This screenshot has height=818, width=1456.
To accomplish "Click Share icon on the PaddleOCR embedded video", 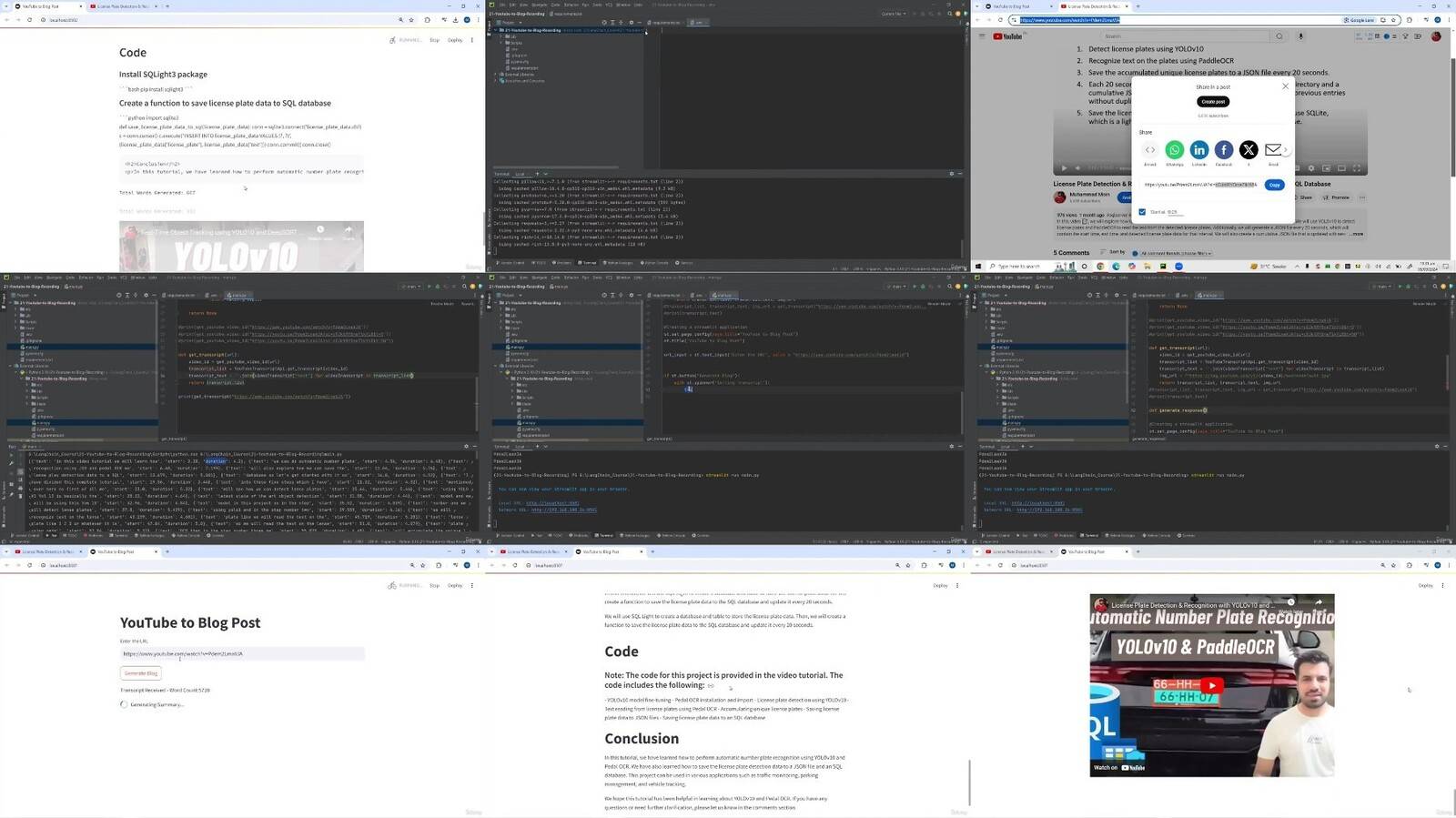I will tap(1318, 602).
